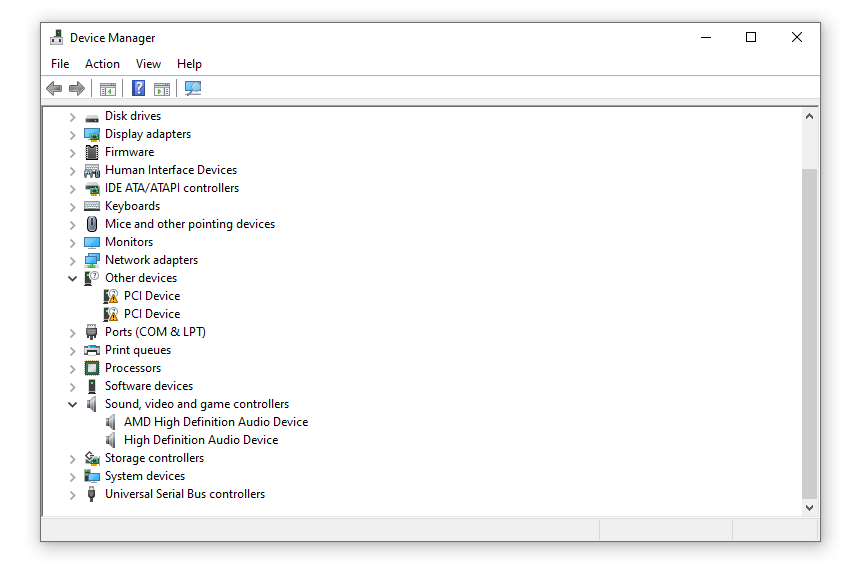This screenshot has height=571, width=863.
Task: Click the Print queues printer icon
Action: point(92,350)
